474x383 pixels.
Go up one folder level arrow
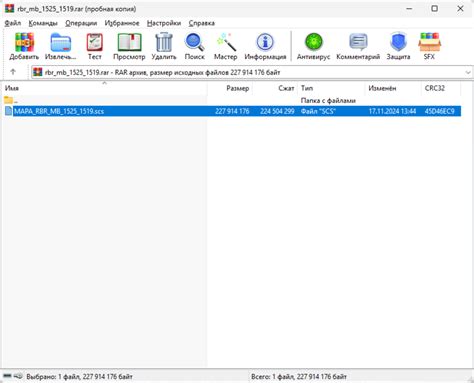point(13,72)
